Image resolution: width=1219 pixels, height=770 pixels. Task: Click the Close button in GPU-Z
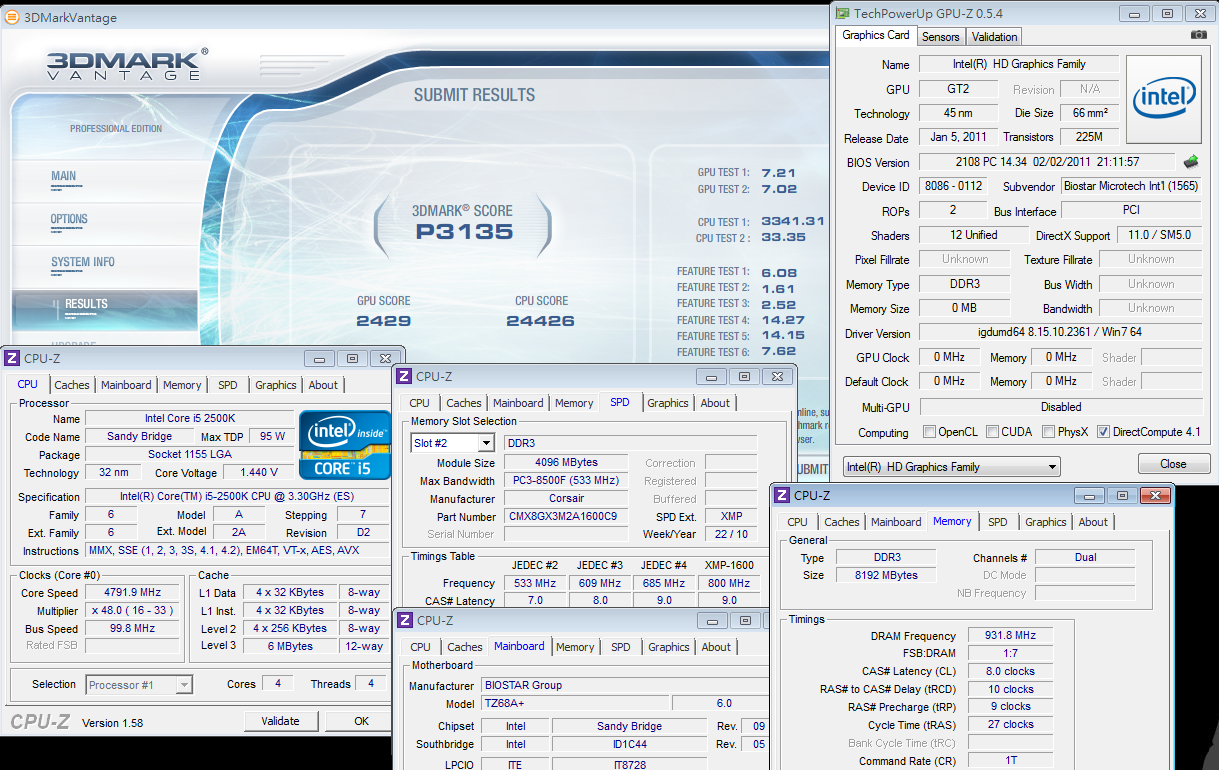click(1173, 464)
